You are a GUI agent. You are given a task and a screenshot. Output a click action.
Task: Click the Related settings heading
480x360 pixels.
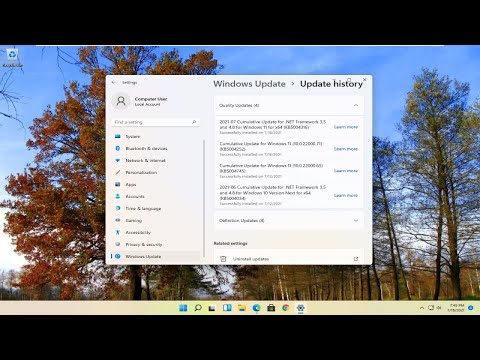231,243
